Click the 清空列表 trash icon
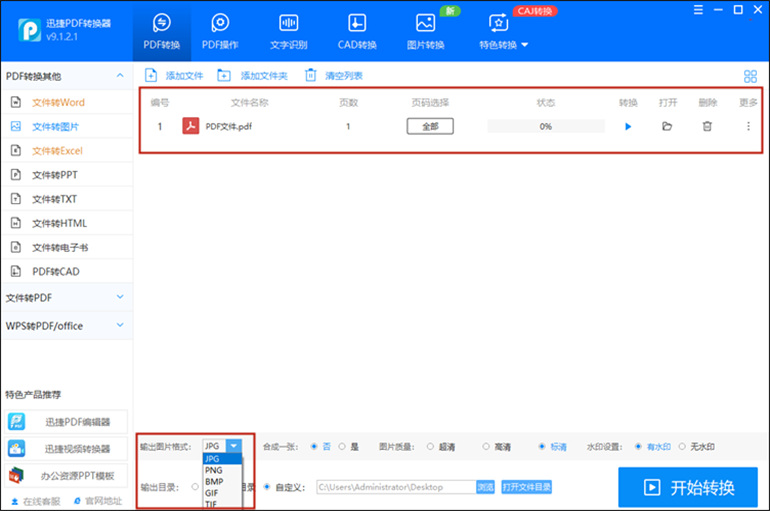The image size is (770, 511). point(310,76)
